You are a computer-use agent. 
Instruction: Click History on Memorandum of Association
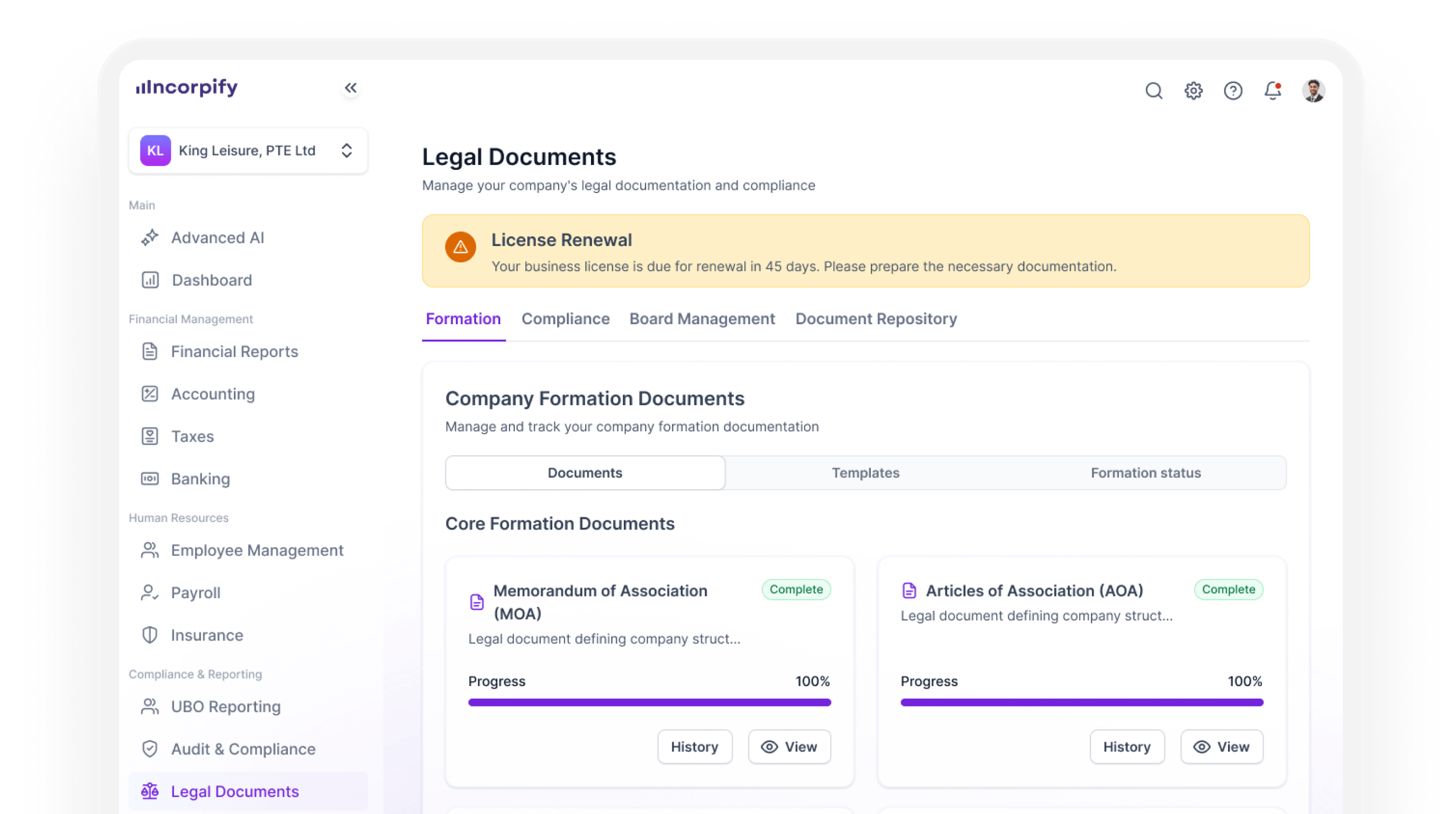coord(694,747)
